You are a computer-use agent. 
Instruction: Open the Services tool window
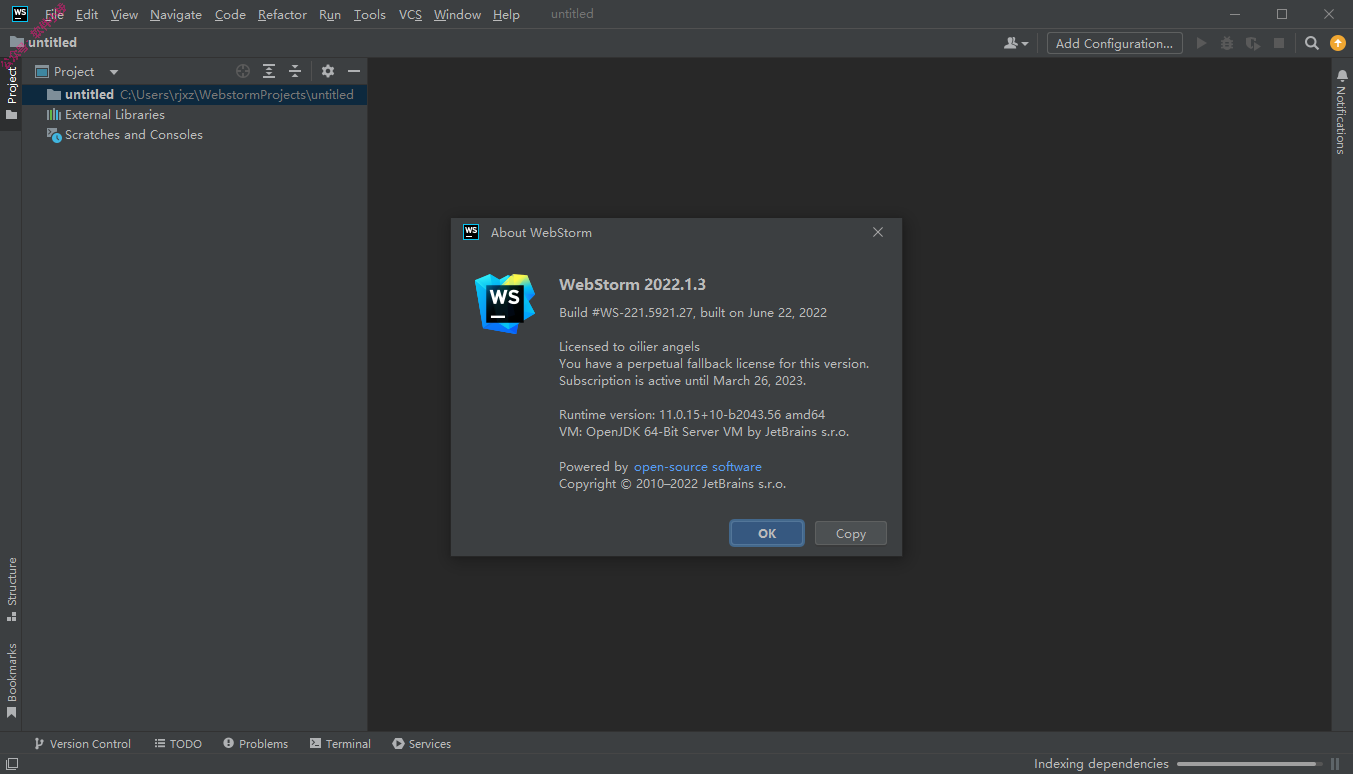click(x=421, y=744)
